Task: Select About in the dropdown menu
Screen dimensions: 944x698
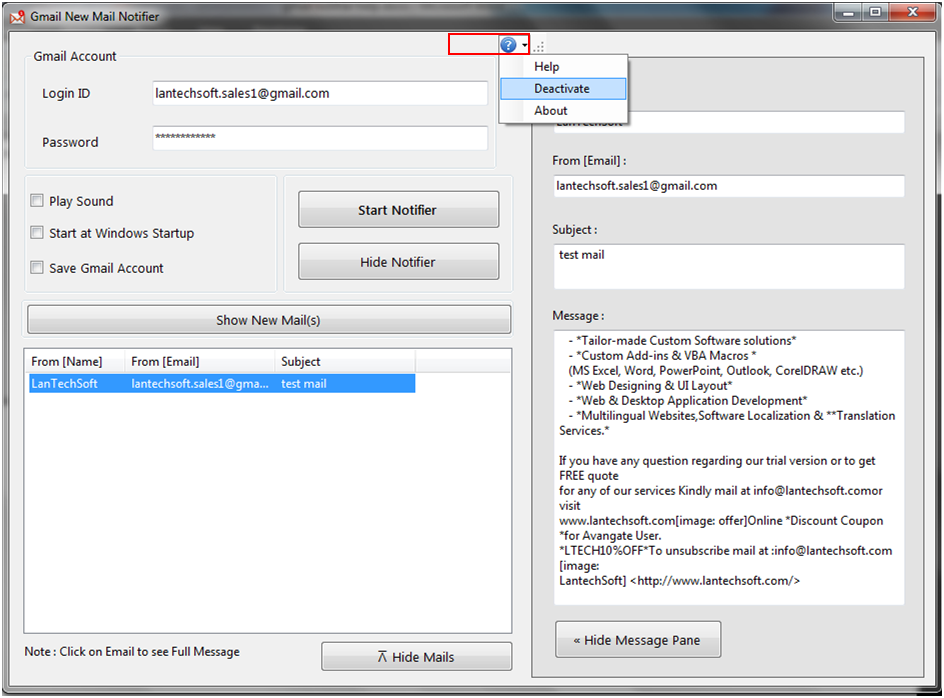Action: coord(563,110)
